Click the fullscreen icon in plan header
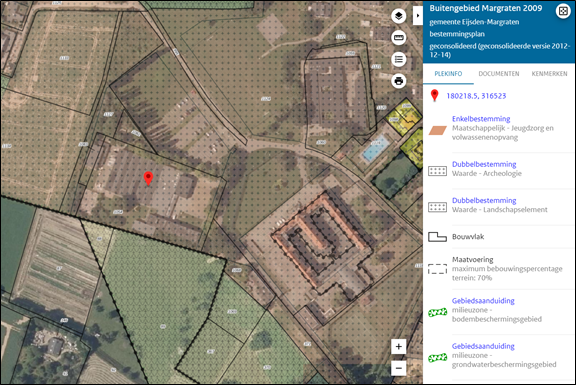 point(563,11)
